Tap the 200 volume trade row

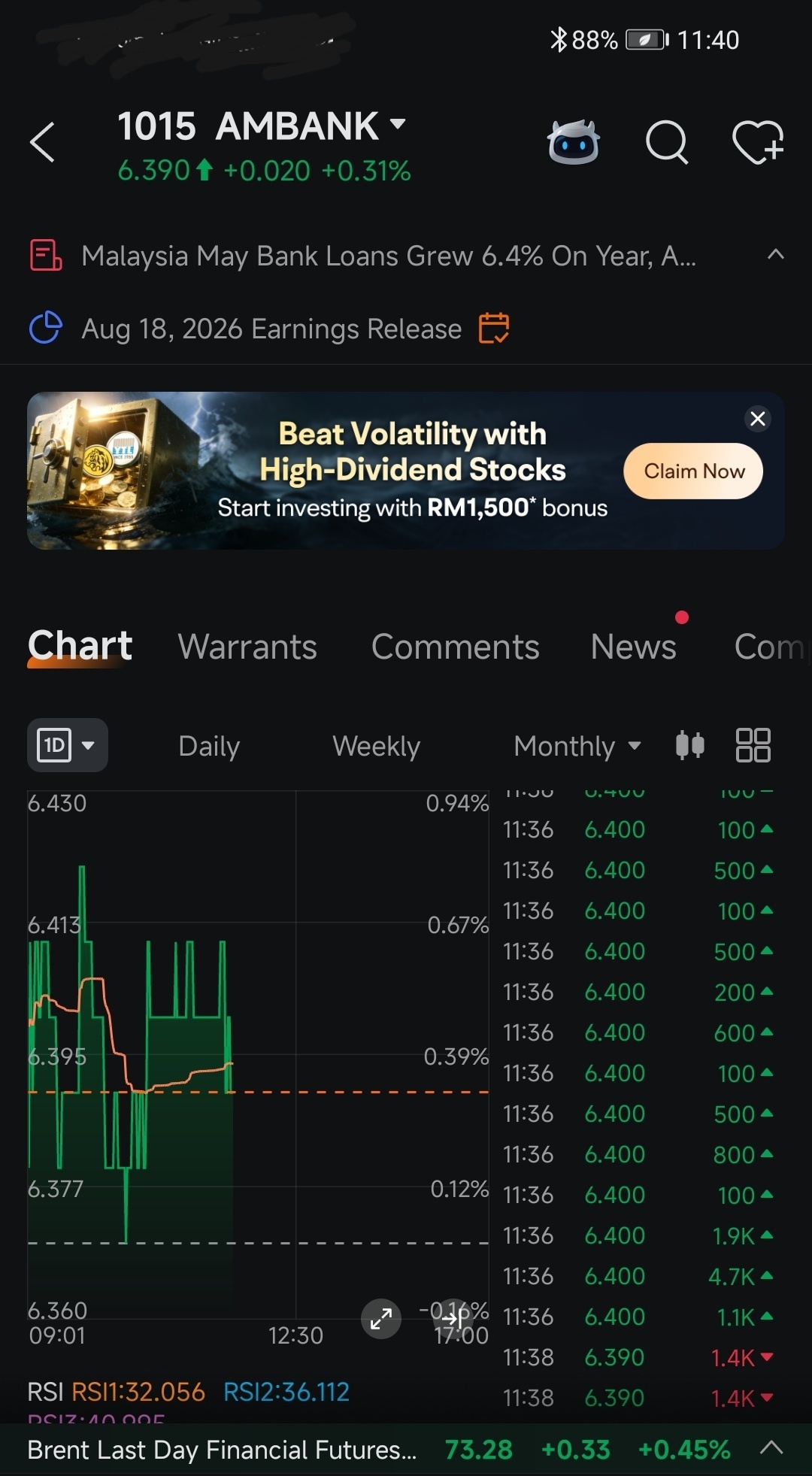(x=639, y=992)
